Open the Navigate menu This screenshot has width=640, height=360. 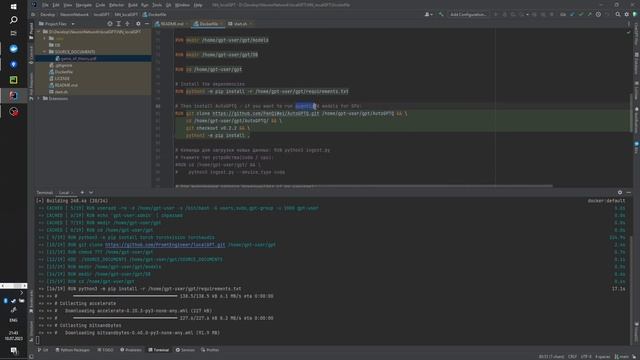click(x=83, y=5)
